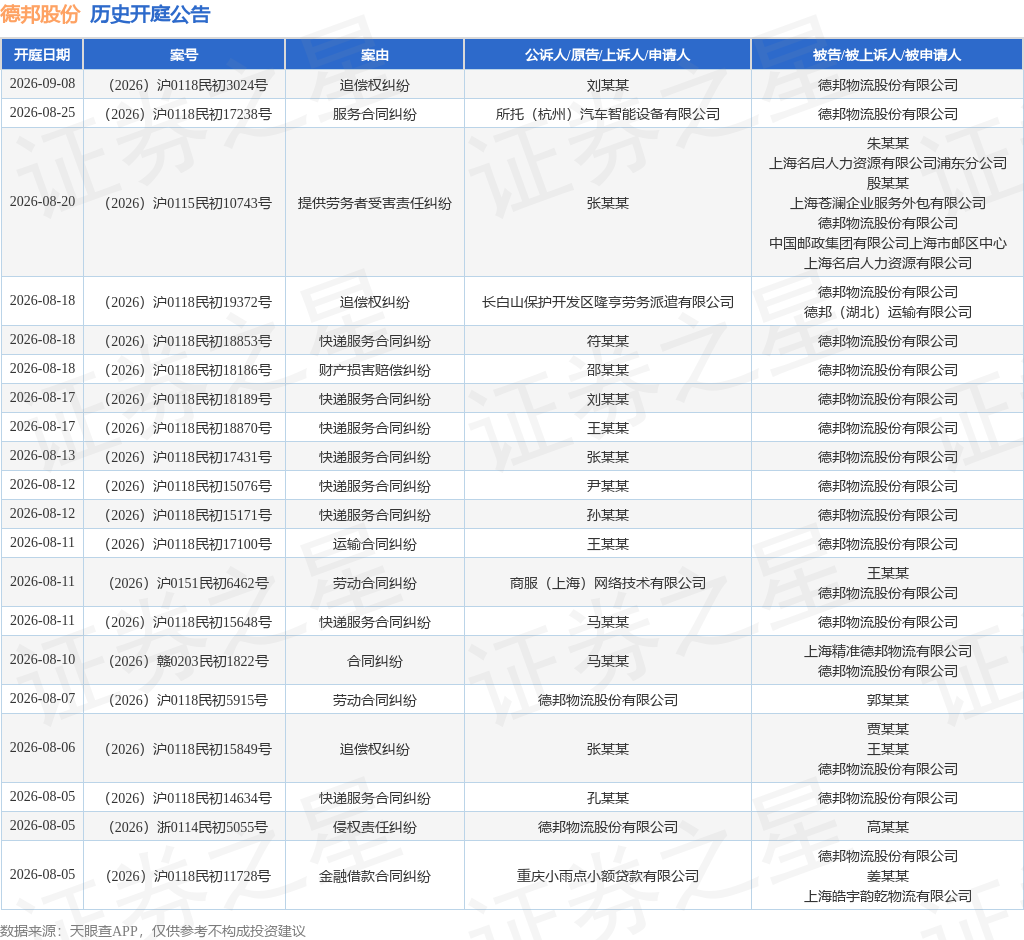The height and width of the screenshot is (940, 1024).
Task: Select case number (2026)沪0118民初3024号
Action: (x=188, y=85)
